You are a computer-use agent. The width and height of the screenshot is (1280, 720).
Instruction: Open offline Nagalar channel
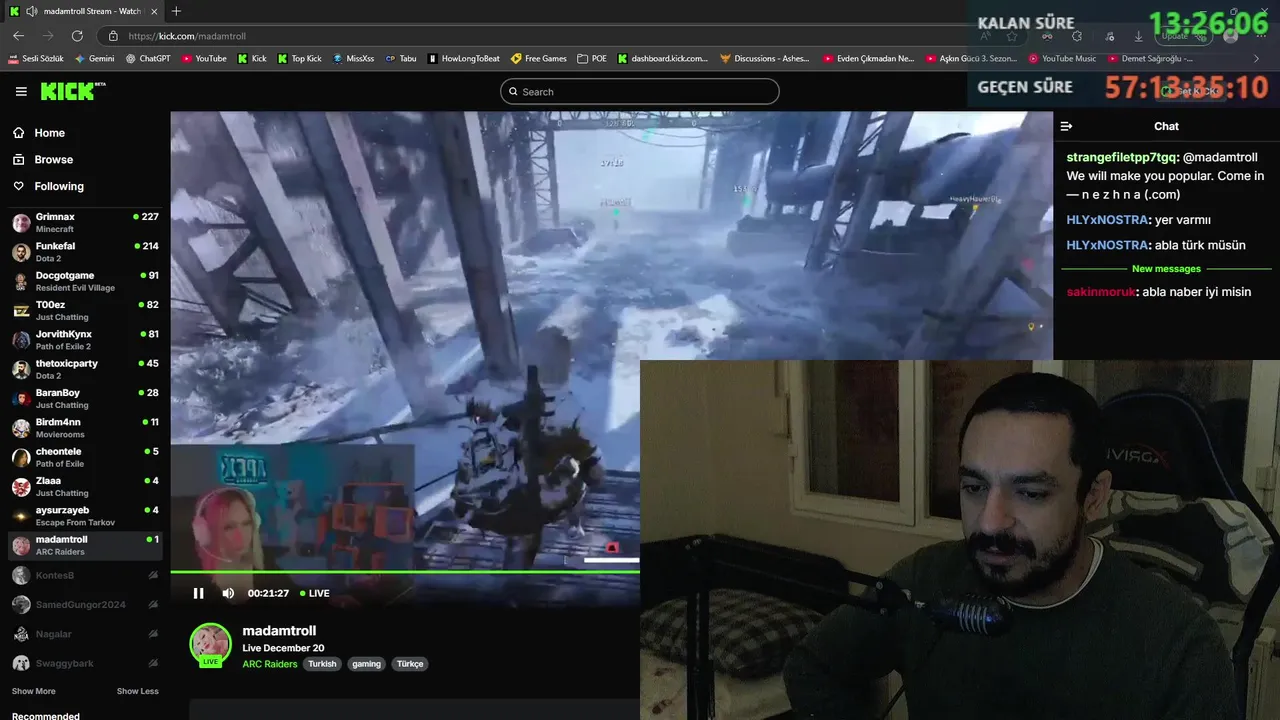click(x=84, y=634)
